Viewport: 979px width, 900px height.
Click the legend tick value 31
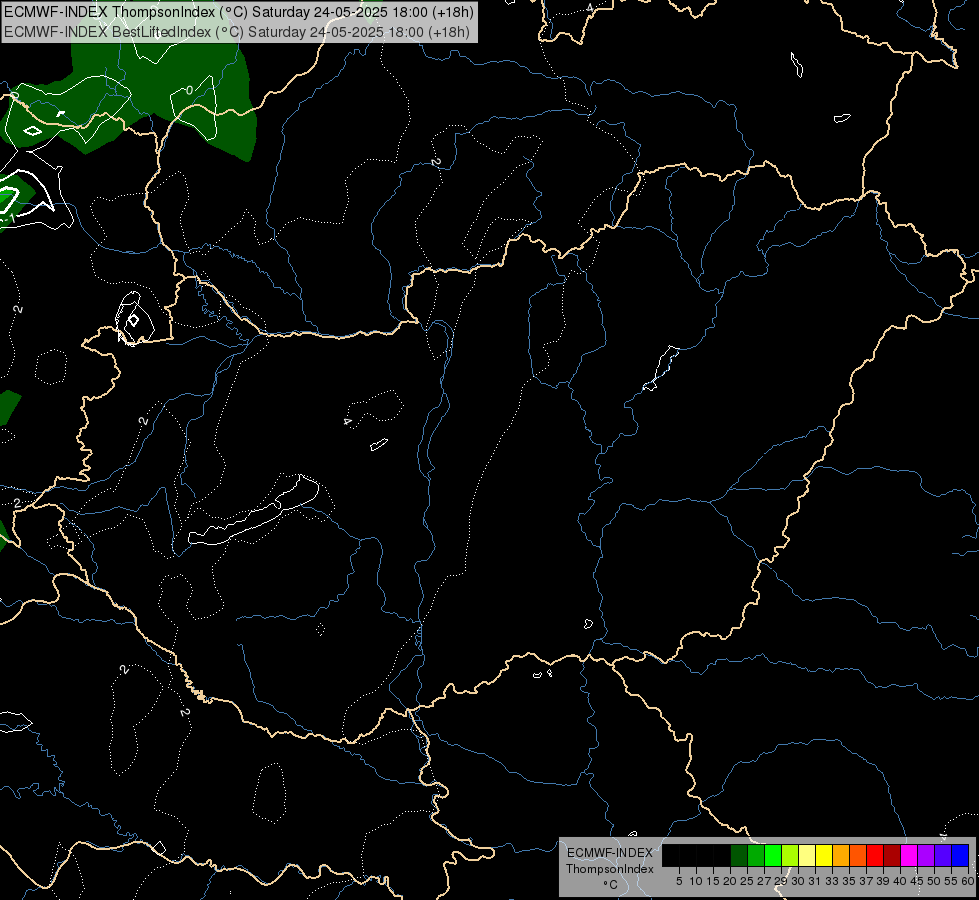(x=815, y=881)
